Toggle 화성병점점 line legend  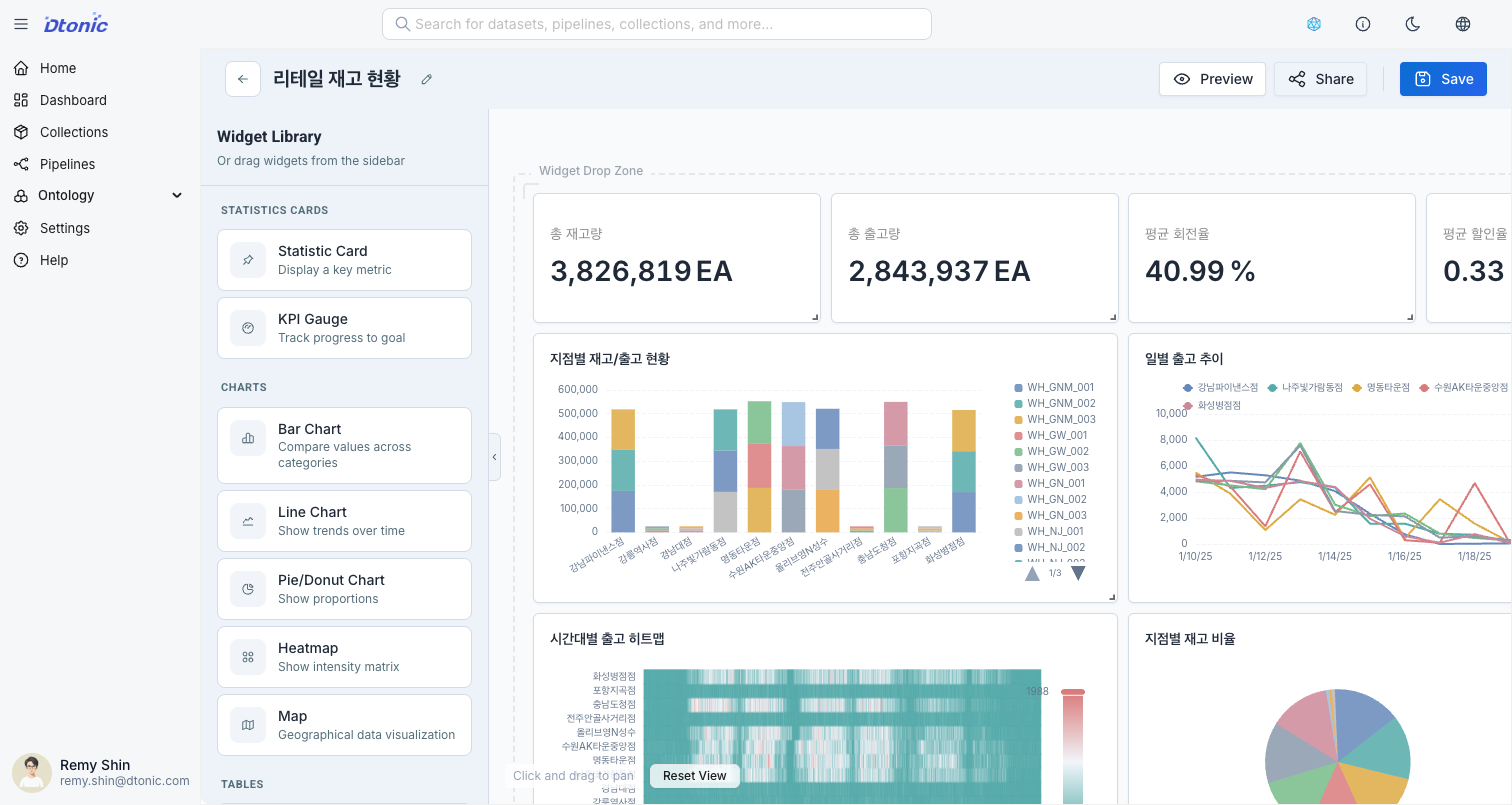pyautogui.click(x=1211, y=405)
